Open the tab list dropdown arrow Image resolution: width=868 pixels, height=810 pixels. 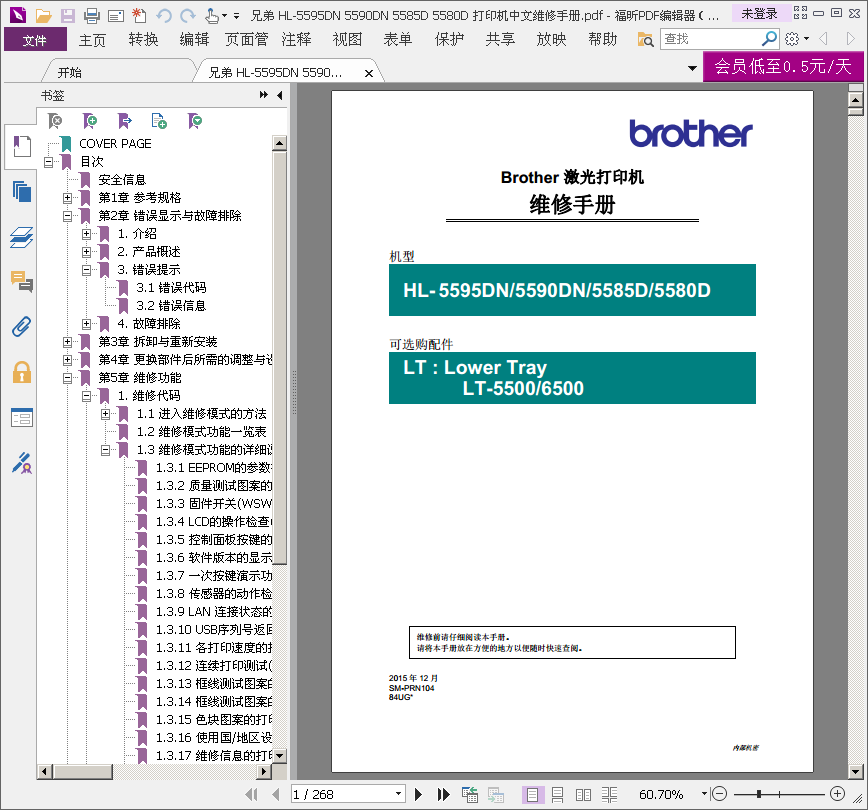692,69
